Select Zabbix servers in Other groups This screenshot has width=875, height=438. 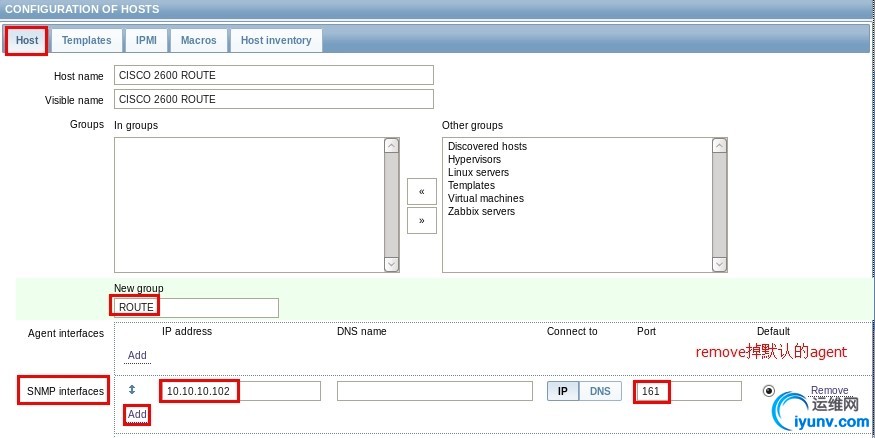(481, 211)
